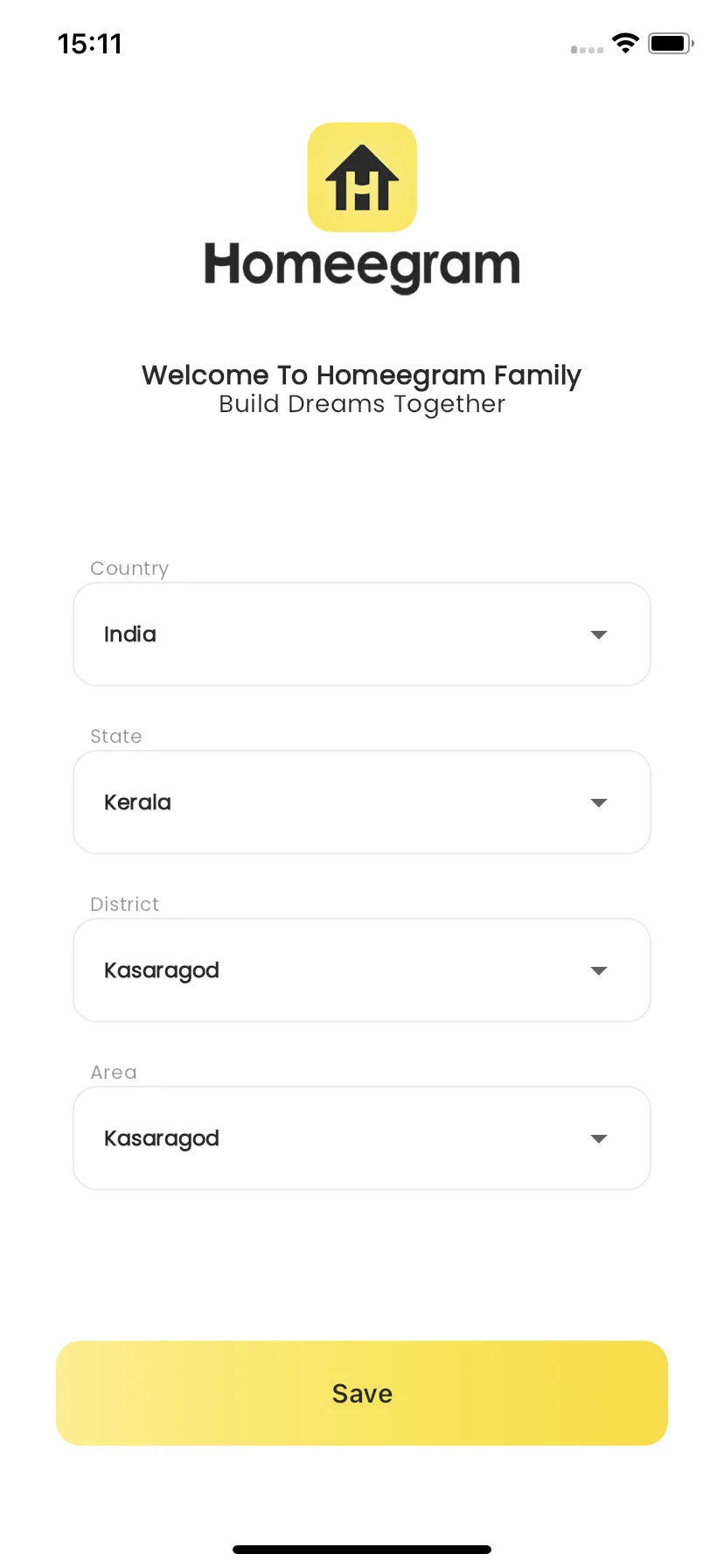The height and width of the screenshot is (1568, 724).
Task: Tap the yellow Save button
Action: (362, 1393)
